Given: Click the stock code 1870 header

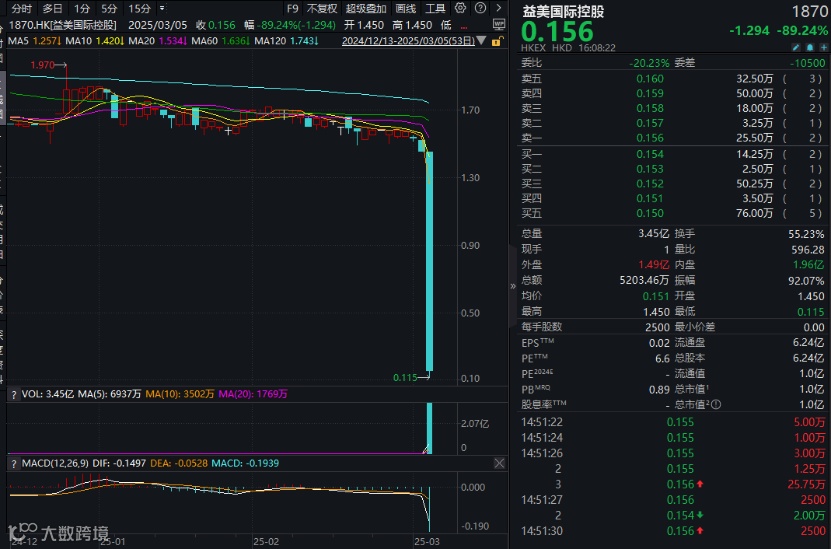Looking at the screenshot, I should (x=809, y=11).
